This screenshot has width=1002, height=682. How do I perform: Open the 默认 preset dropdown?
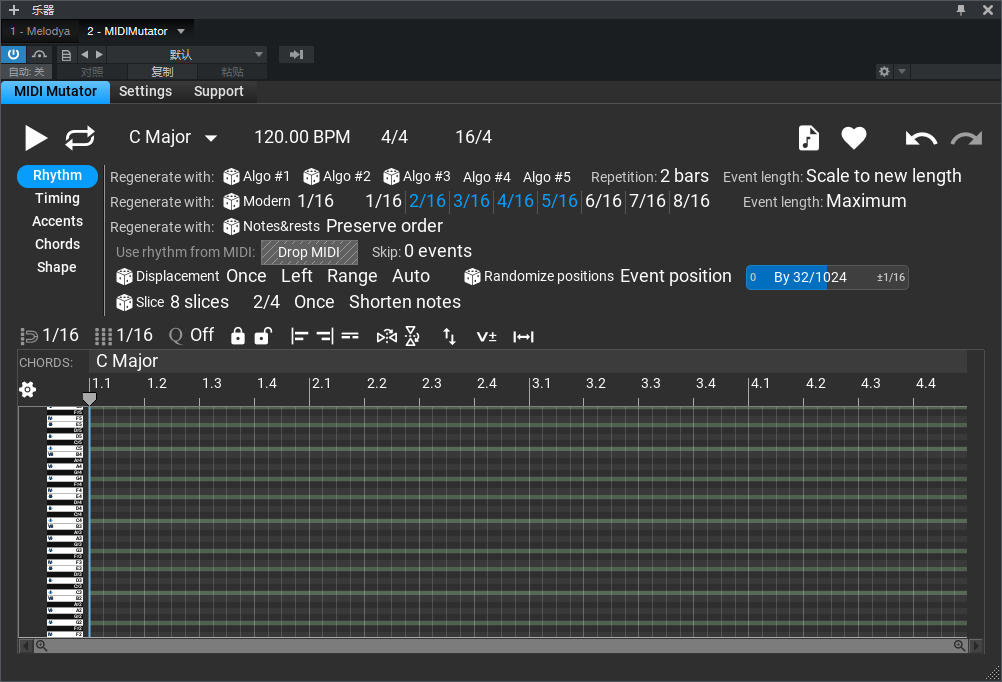(x=186, y=54)
